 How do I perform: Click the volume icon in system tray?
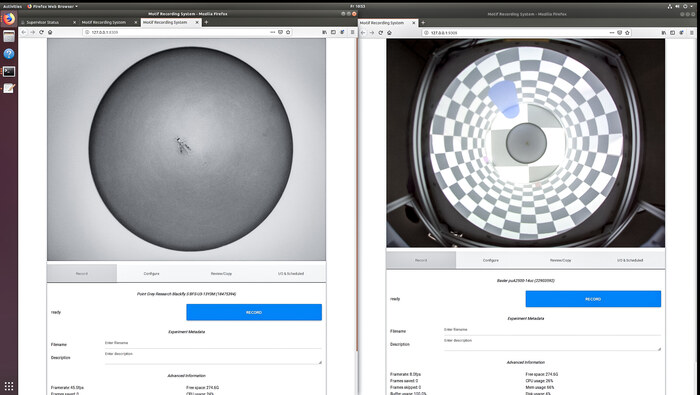tap(677, 7)
